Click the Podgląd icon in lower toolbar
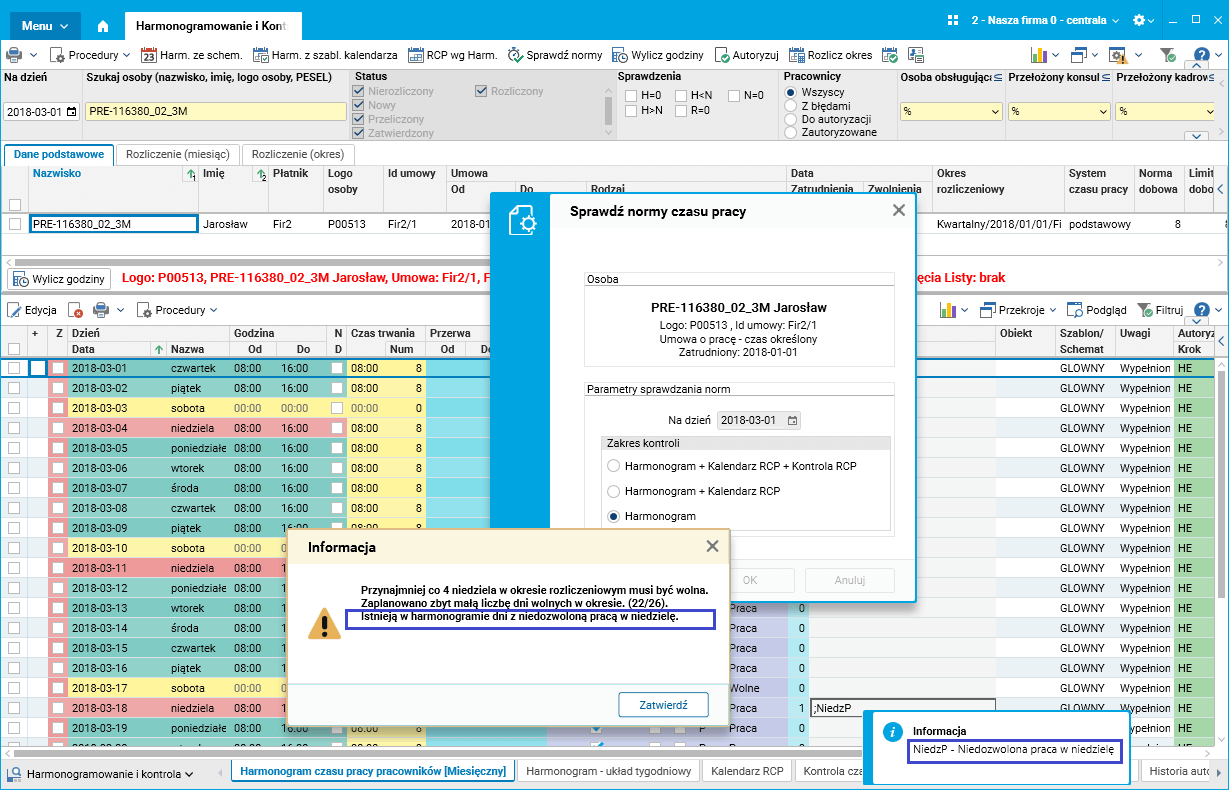This screenshot has width=1229, height=790. [1075, 310]
